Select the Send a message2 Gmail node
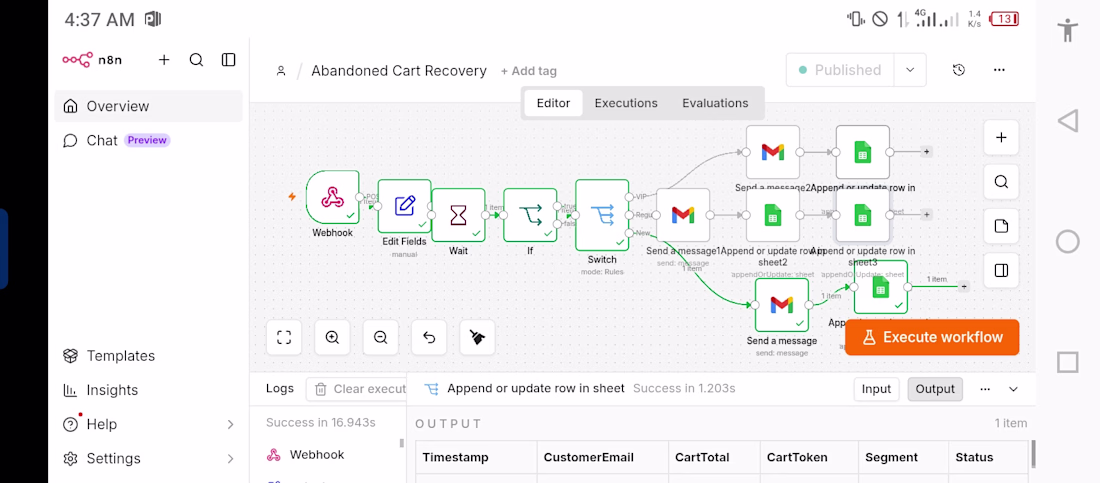 pos(772,152)
